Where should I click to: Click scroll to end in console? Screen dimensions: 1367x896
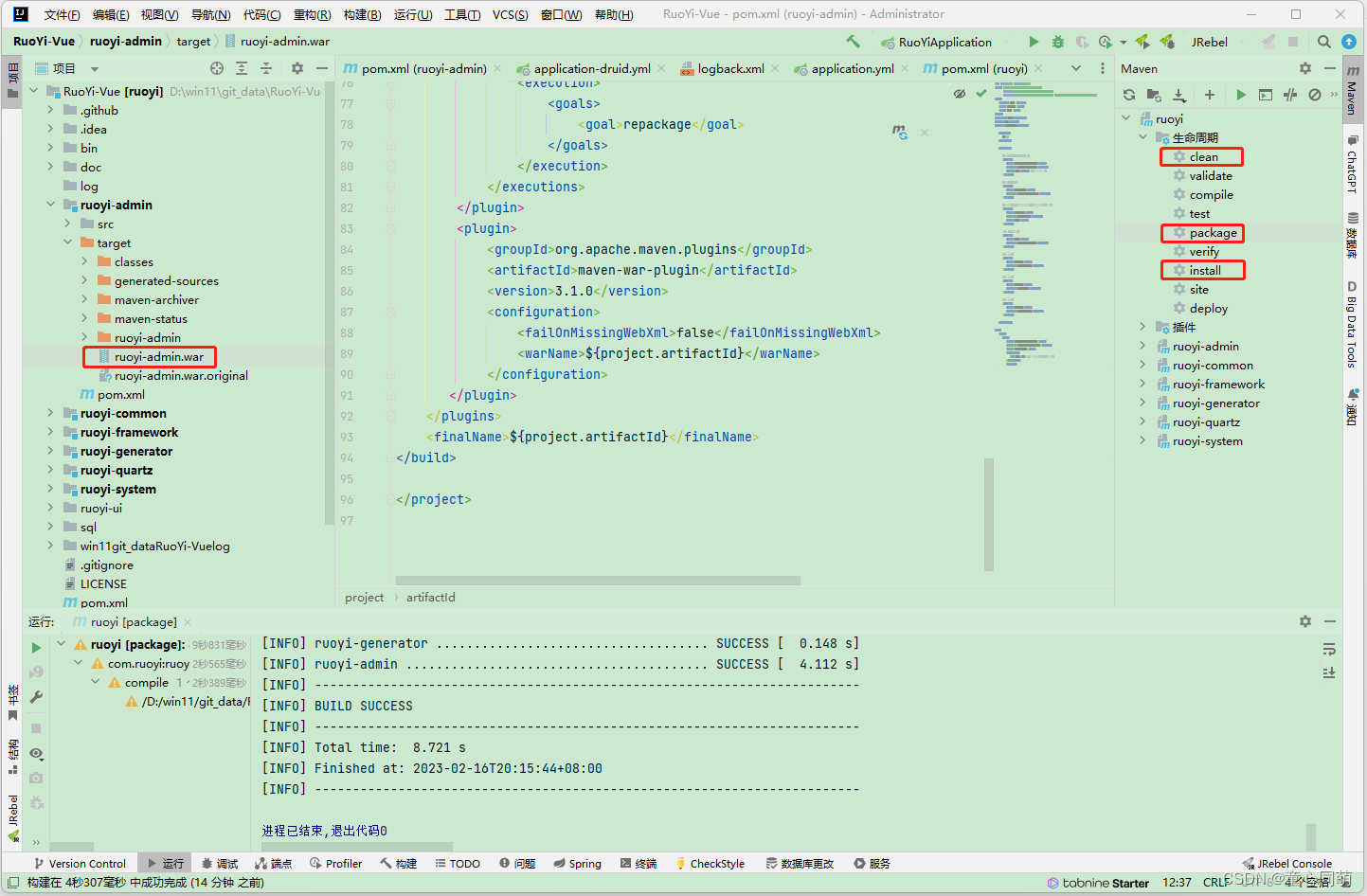[1329, 672]
